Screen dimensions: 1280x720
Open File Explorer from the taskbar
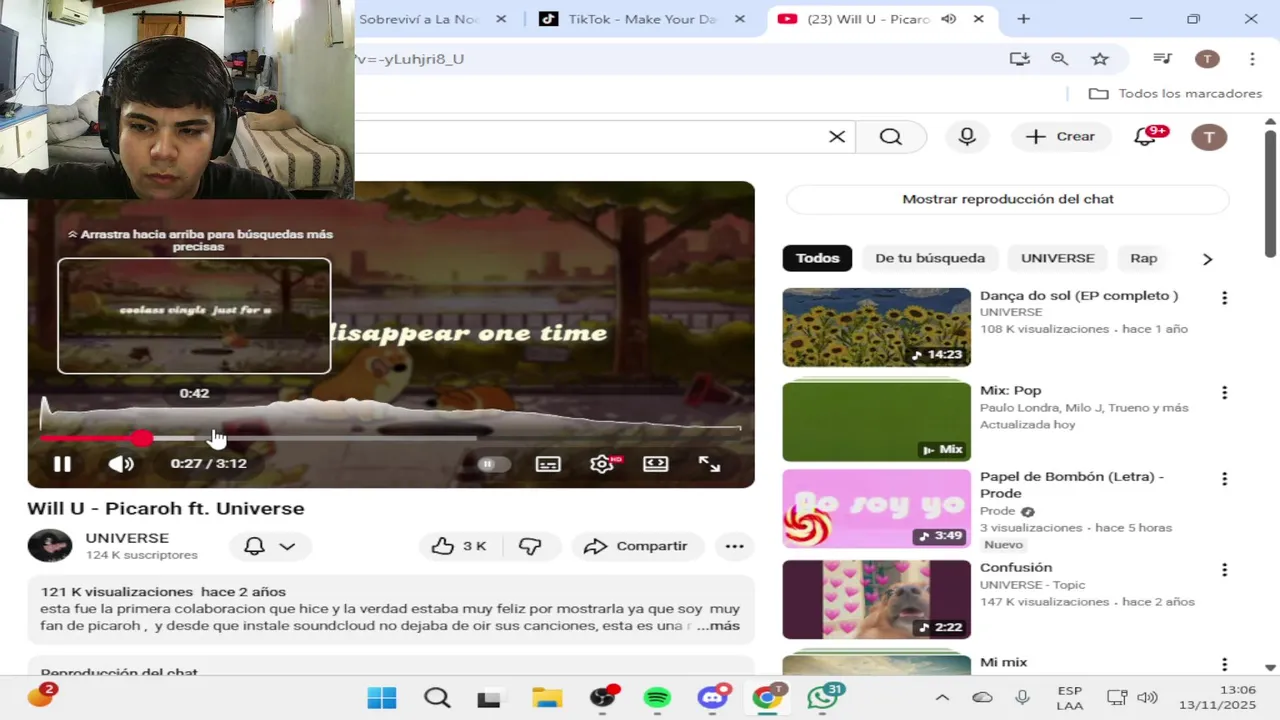[x=546, y=697]
